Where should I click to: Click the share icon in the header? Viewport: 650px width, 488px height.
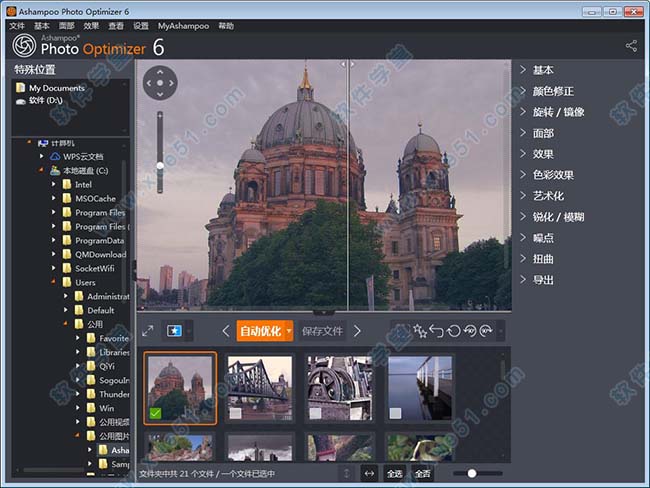click(x=631, y=46)
